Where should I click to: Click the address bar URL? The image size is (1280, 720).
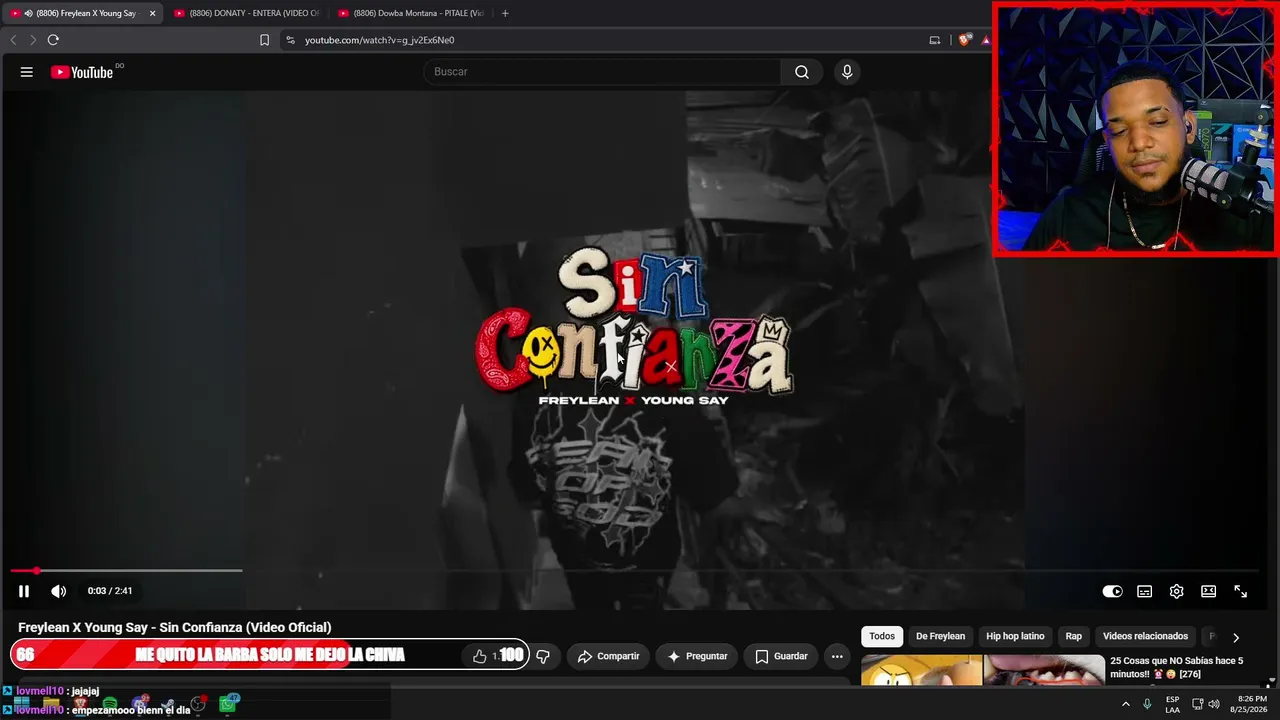pyautogui.click(x=380, y=40)
